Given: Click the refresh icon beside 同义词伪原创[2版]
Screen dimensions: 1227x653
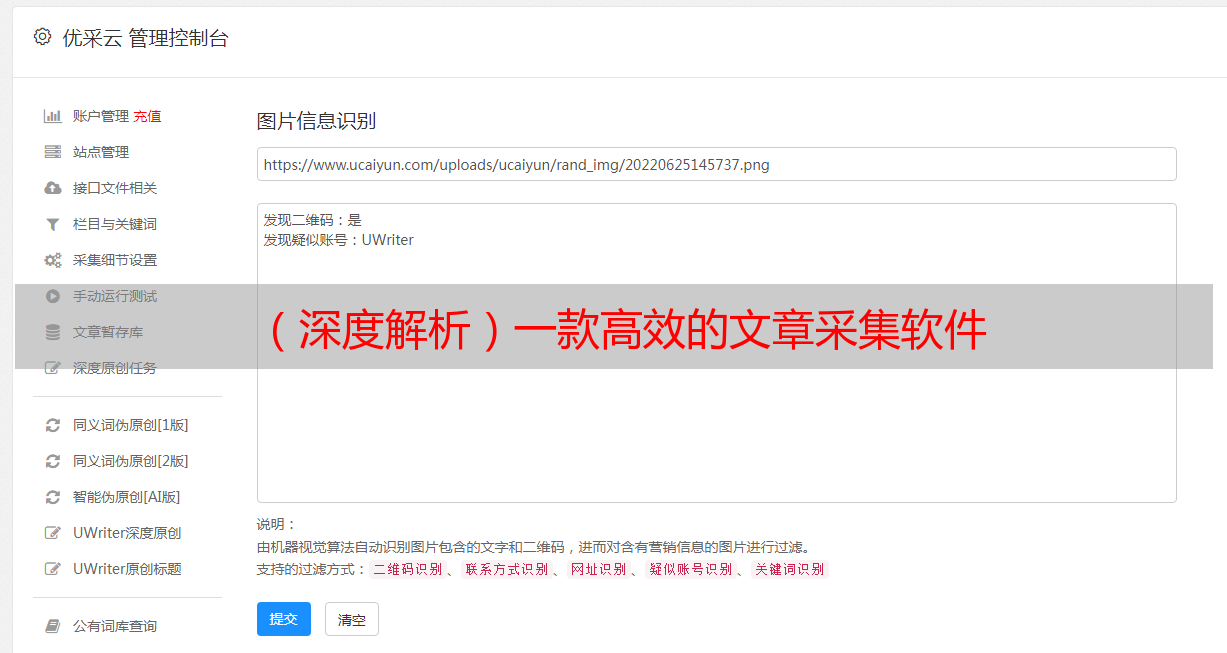Looking at the screenshot, I should tap(53, 461).
